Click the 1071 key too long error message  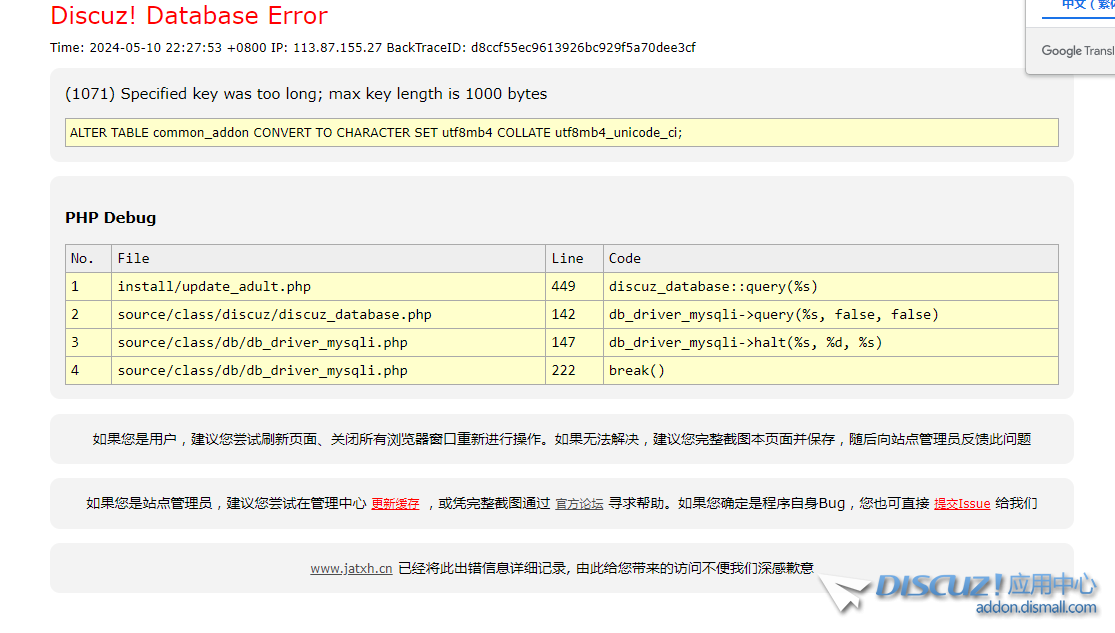pyautogui.click(x=306, y=94)
